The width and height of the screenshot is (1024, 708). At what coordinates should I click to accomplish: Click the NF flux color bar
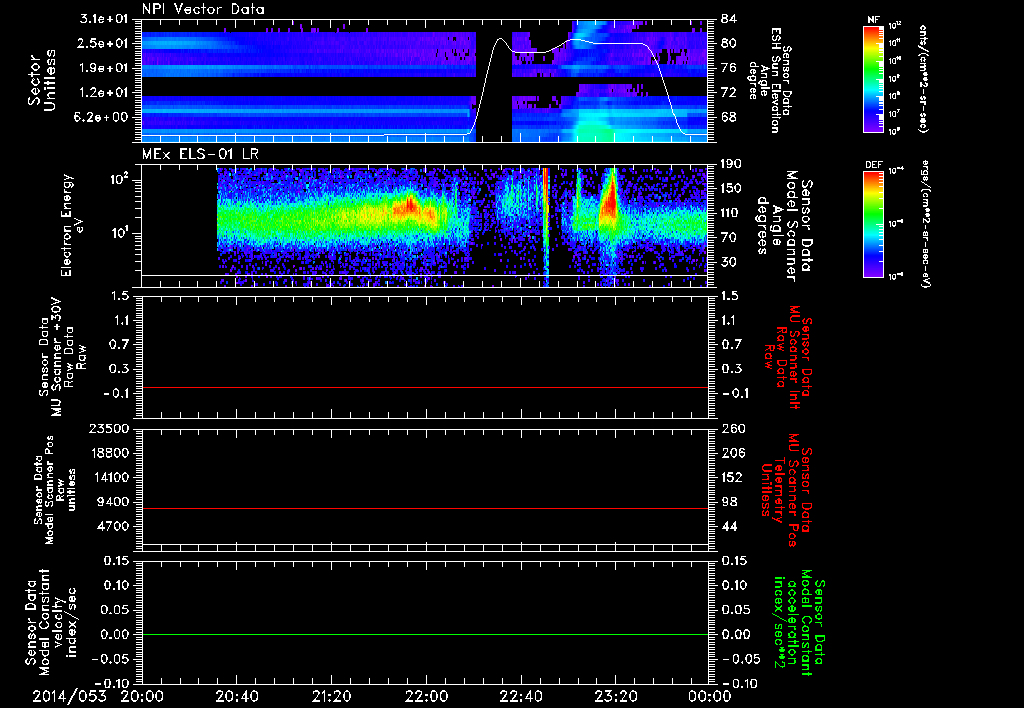874,78
